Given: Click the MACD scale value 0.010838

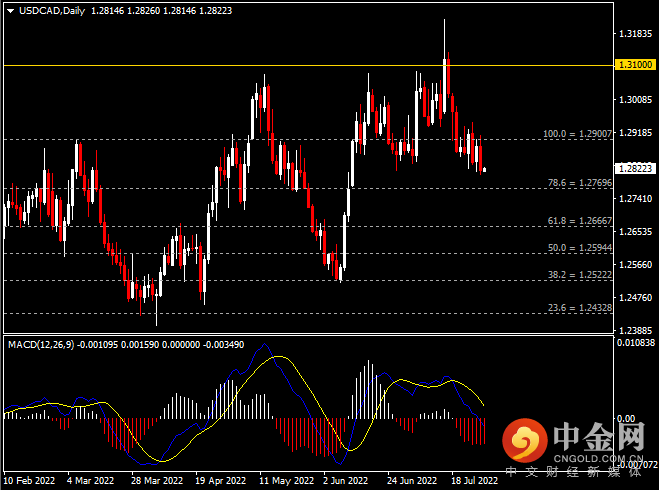Looking at the screenshot, I should [x=636, y=343].
